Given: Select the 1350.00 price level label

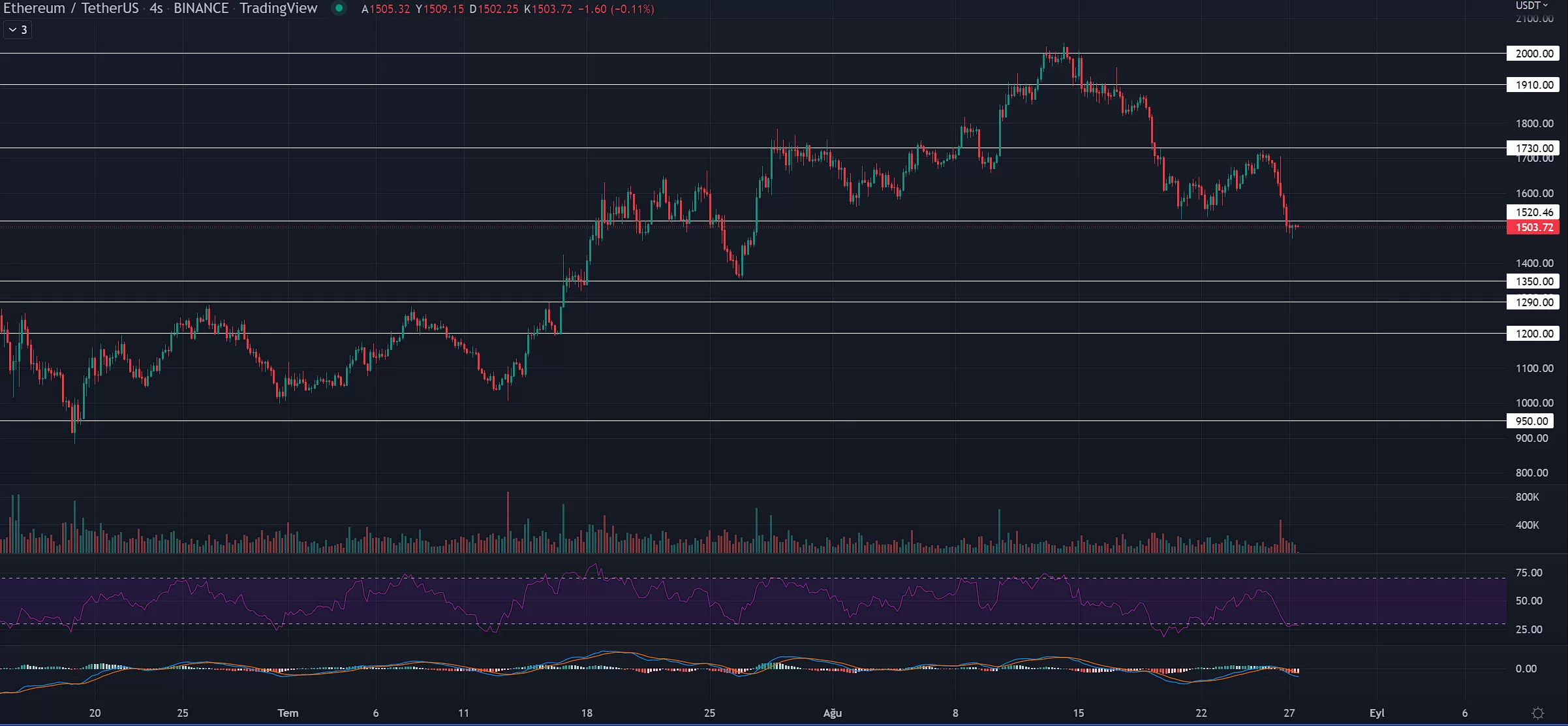Looking at the screenshot, I should click(1533, 281).
